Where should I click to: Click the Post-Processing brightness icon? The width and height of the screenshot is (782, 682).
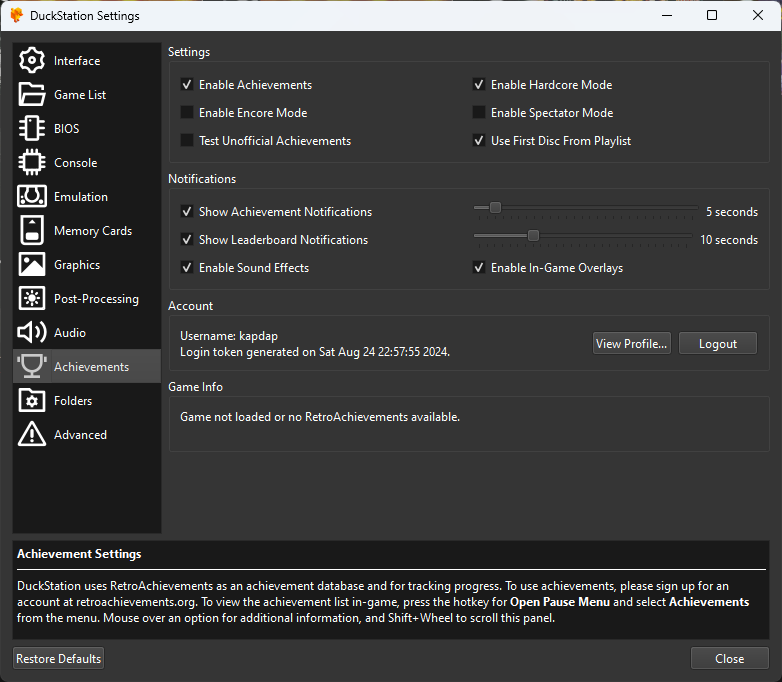[x=32, y=298]
